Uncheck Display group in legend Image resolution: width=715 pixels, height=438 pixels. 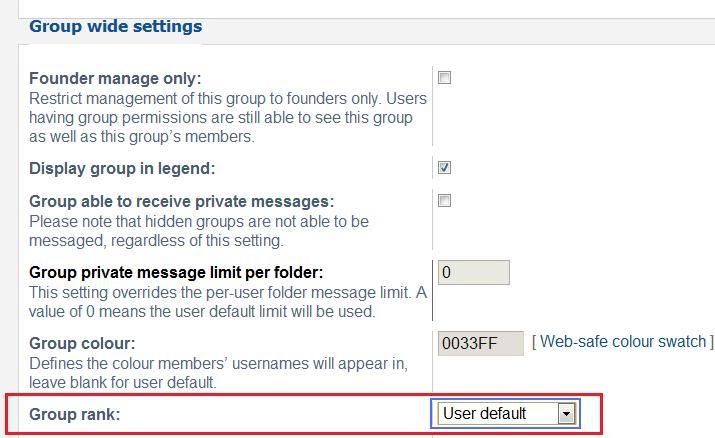tap(444, 167)
